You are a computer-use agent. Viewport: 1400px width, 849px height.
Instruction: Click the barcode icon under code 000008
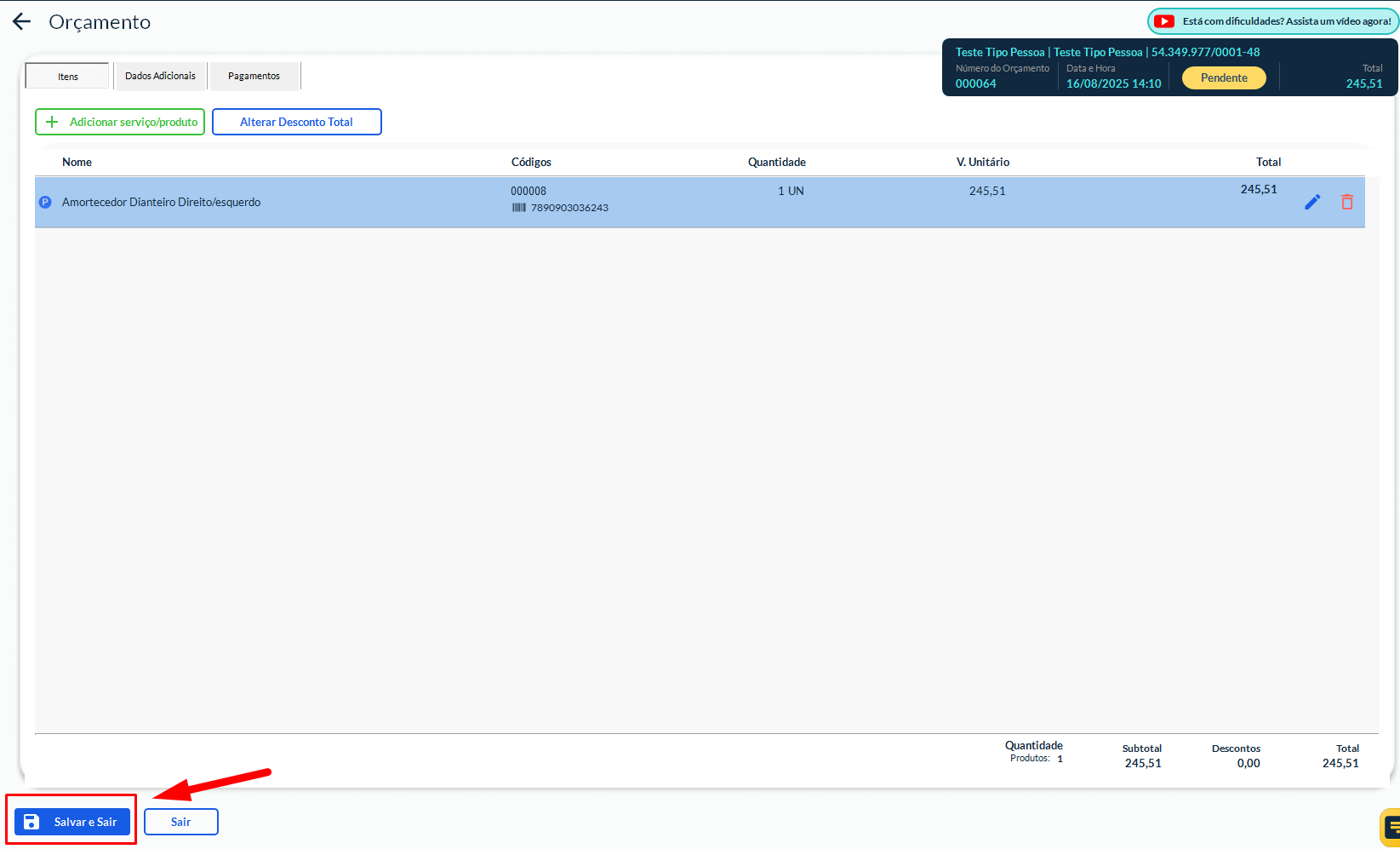tap(518, 208)
